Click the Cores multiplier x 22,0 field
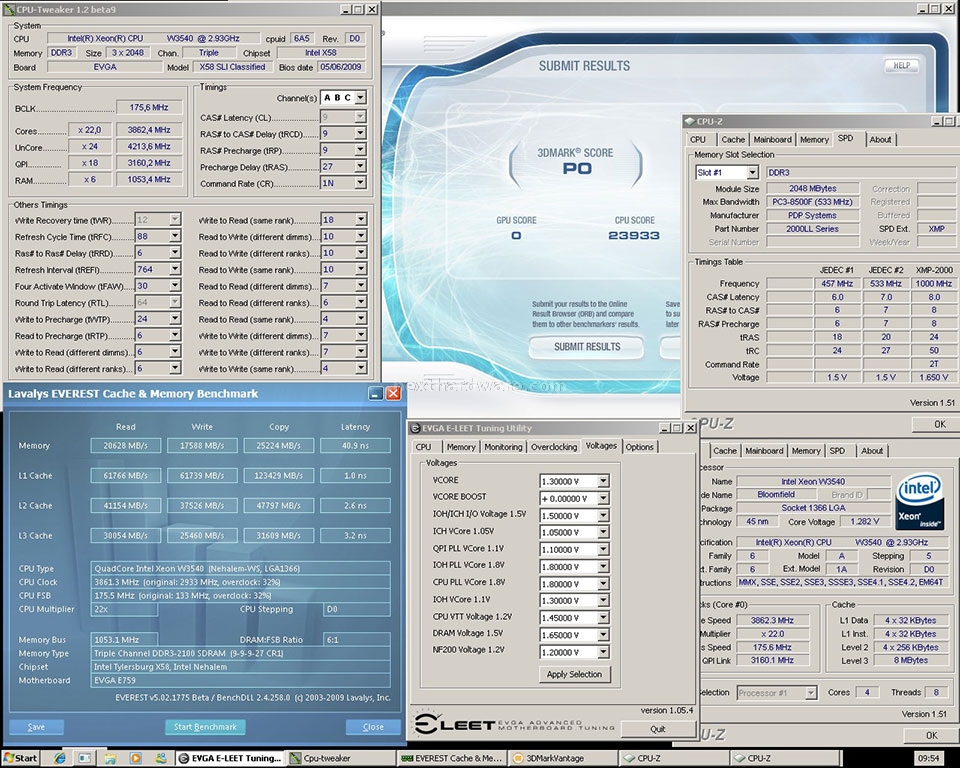The height and width of the screenshot is (768, 960). pyautogui.click(x=89, y=130)
